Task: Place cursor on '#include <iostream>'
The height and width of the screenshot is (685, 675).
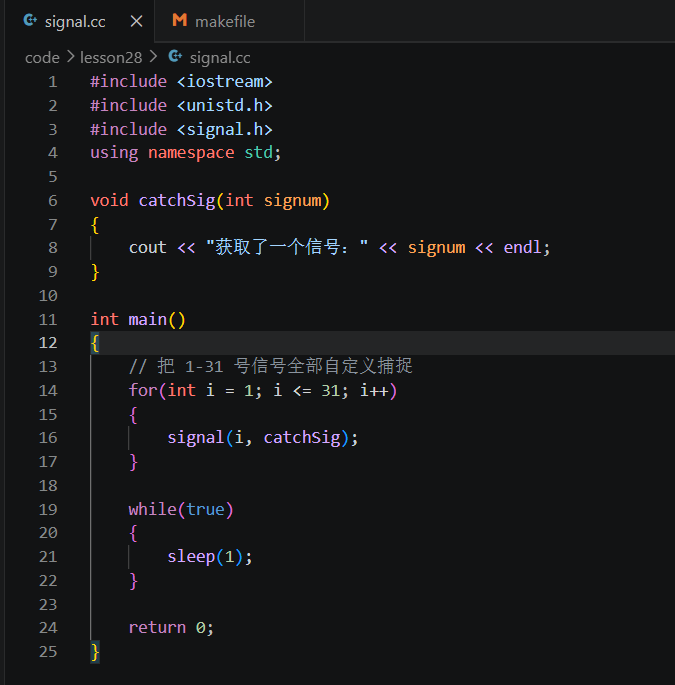Action: click(x=181, y=82)
